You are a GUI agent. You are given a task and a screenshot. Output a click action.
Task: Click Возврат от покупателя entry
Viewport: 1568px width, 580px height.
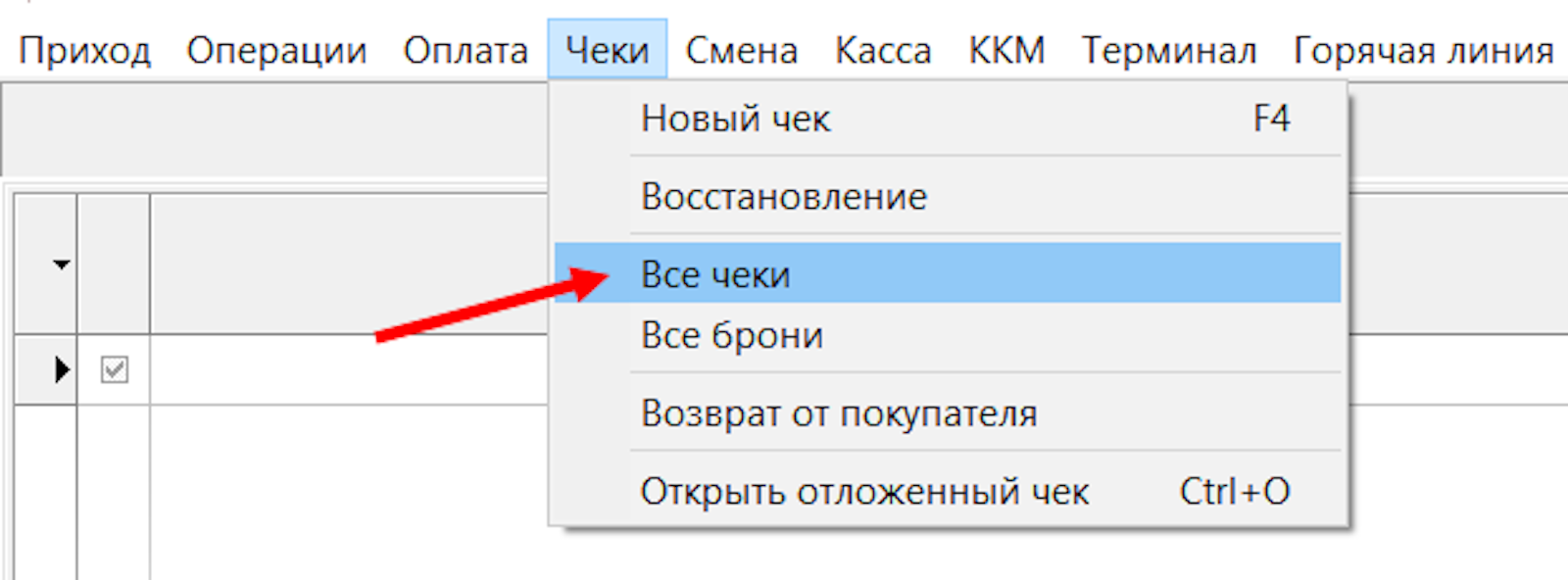[839, 413]
